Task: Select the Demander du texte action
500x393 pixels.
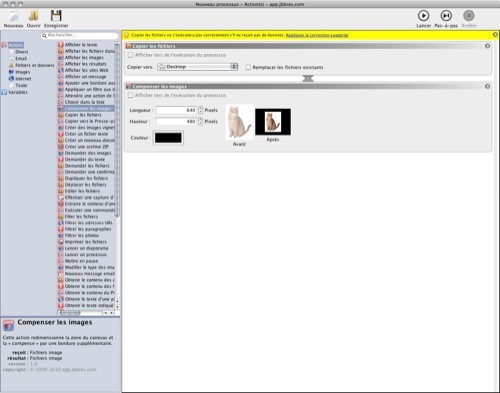Action: (86, 159)
